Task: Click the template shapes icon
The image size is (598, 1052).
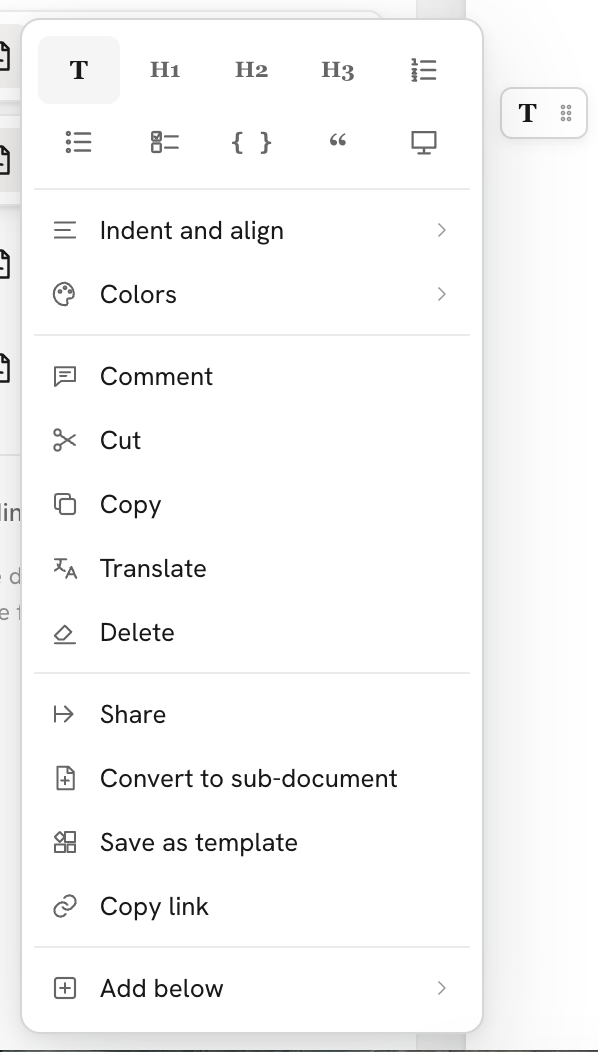Action: click(x=65, y=842)
